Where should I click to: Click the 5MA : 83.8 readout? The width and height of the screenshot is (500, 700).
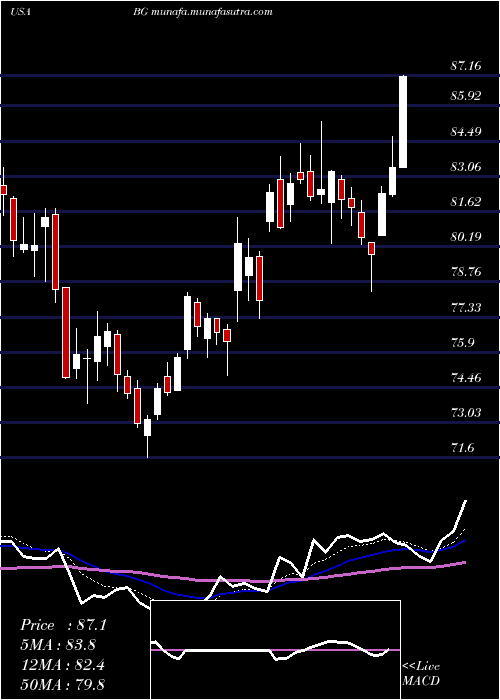tap(58, 645)
